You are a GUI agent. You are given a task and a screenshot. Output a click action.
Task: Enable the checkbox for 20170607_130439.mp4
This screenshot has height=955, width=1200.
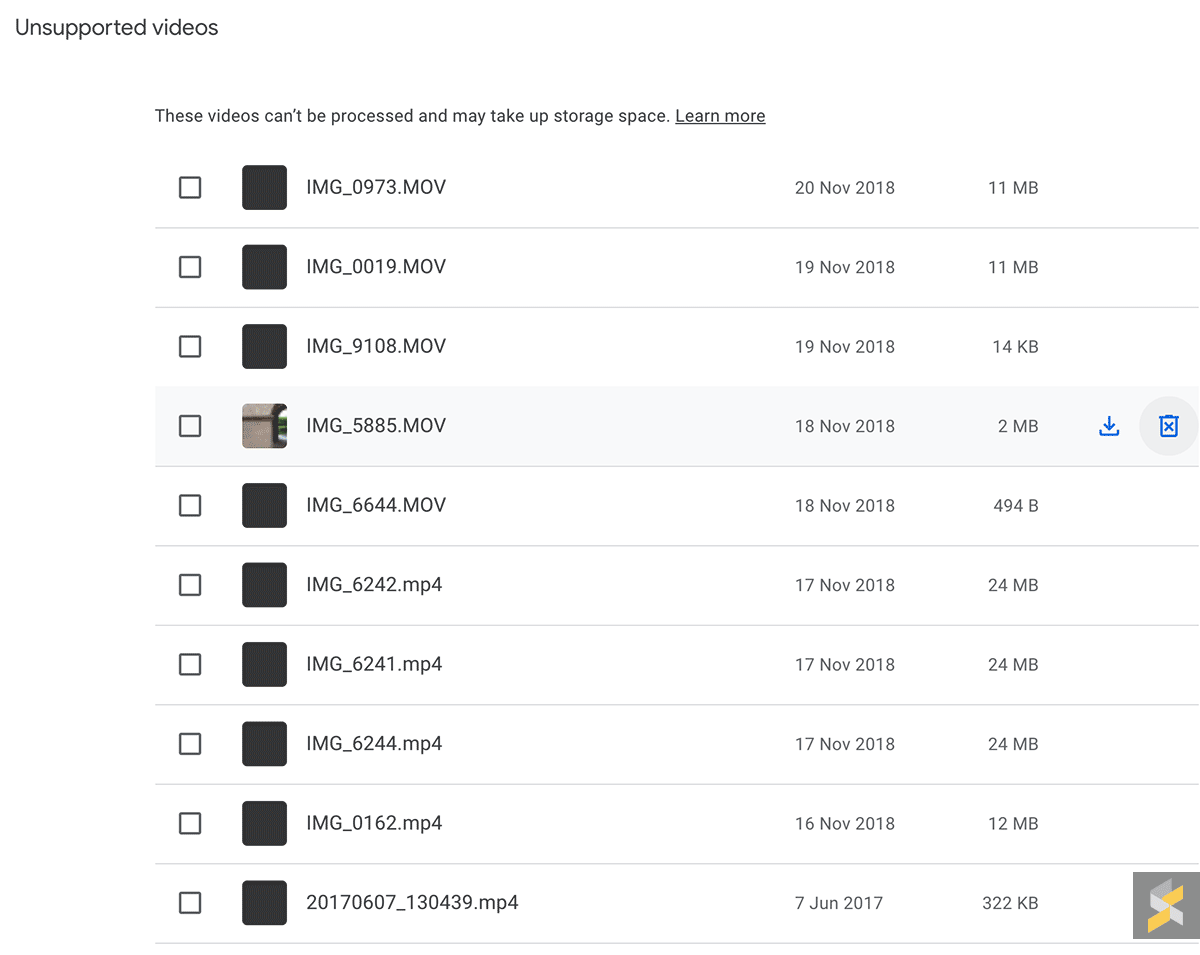point(190,903)
